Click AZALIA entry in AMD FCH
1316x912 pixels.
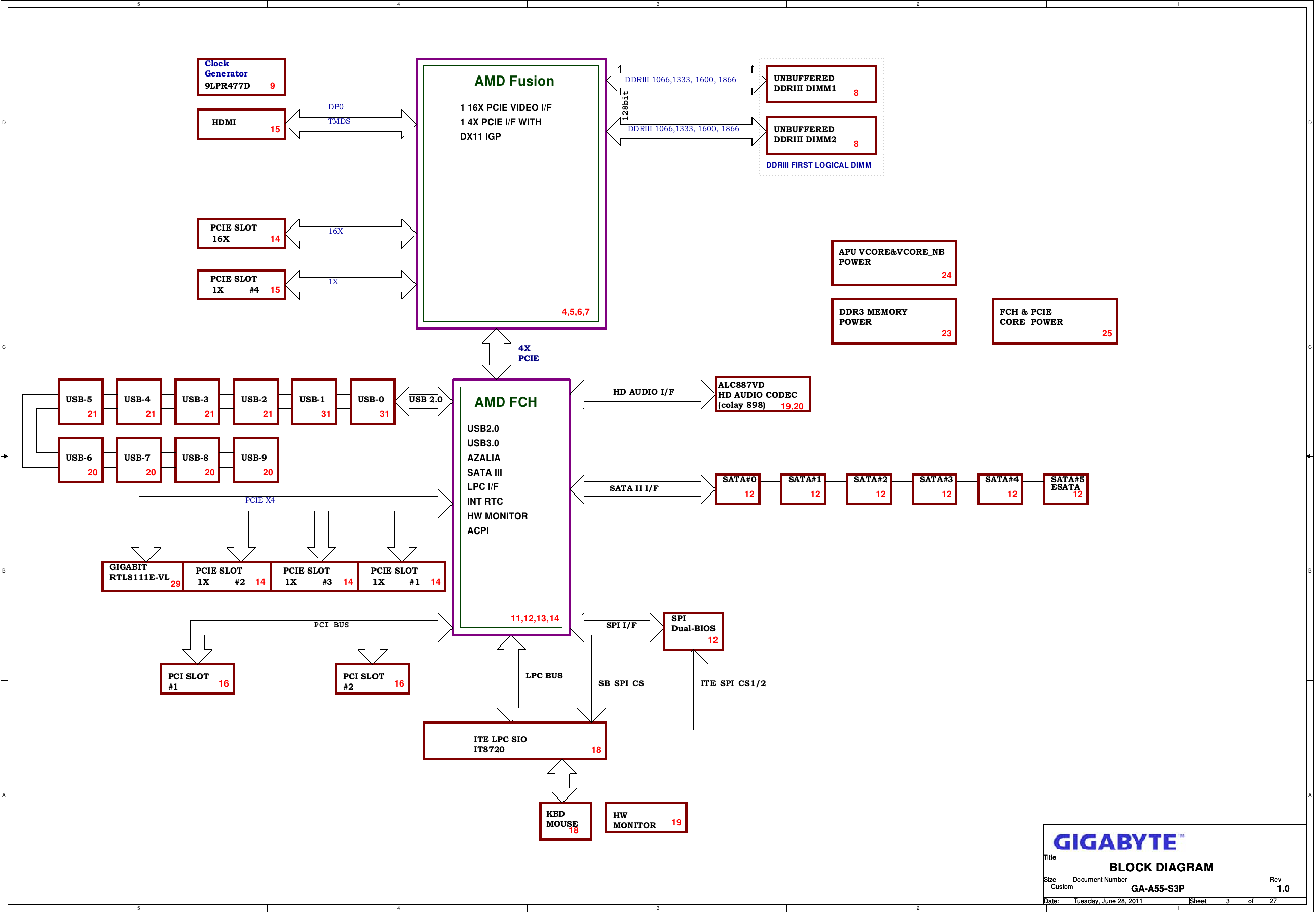click(483, 459)
